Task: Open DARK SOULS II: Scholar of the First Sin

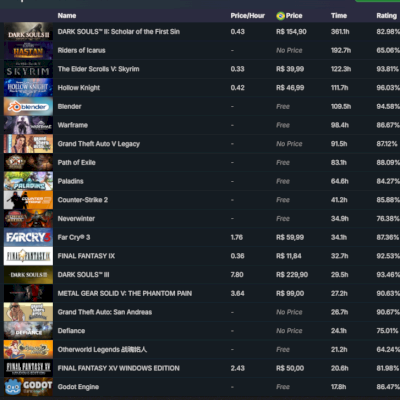Action: [x=119, y=32]
